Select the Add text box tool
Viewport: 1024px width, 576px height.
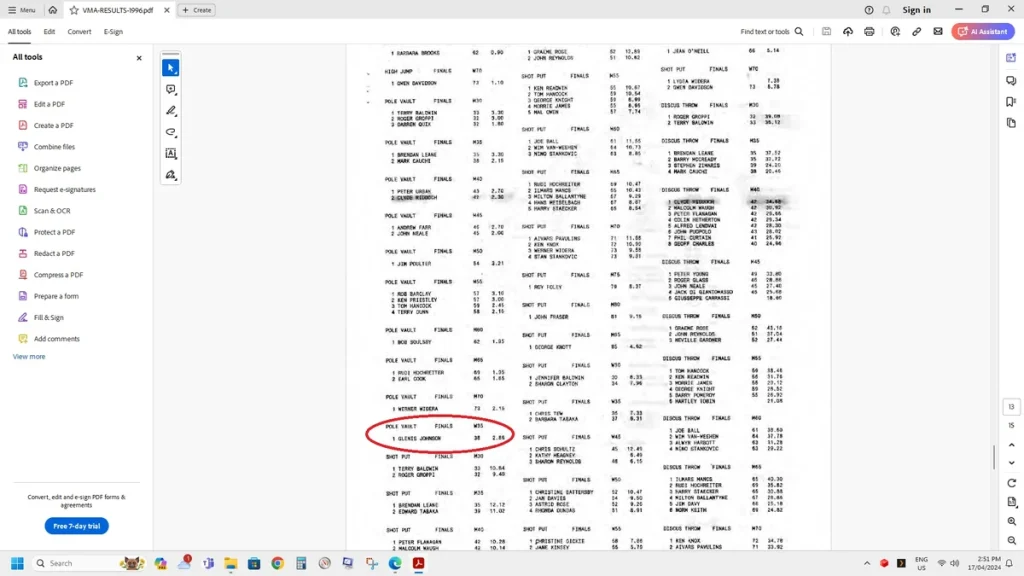click(171, 154)
